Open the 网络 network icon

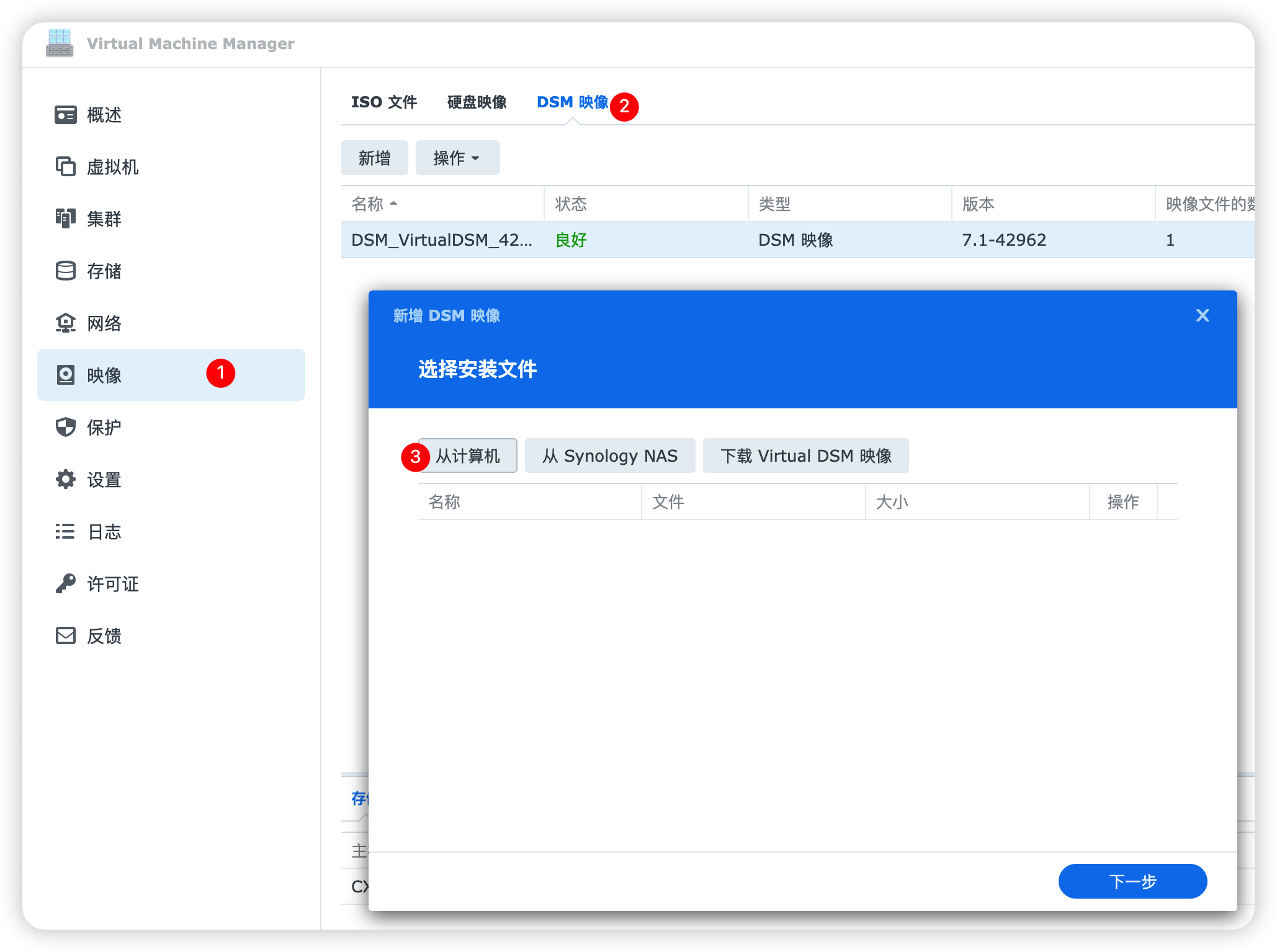tap(65, 323)
